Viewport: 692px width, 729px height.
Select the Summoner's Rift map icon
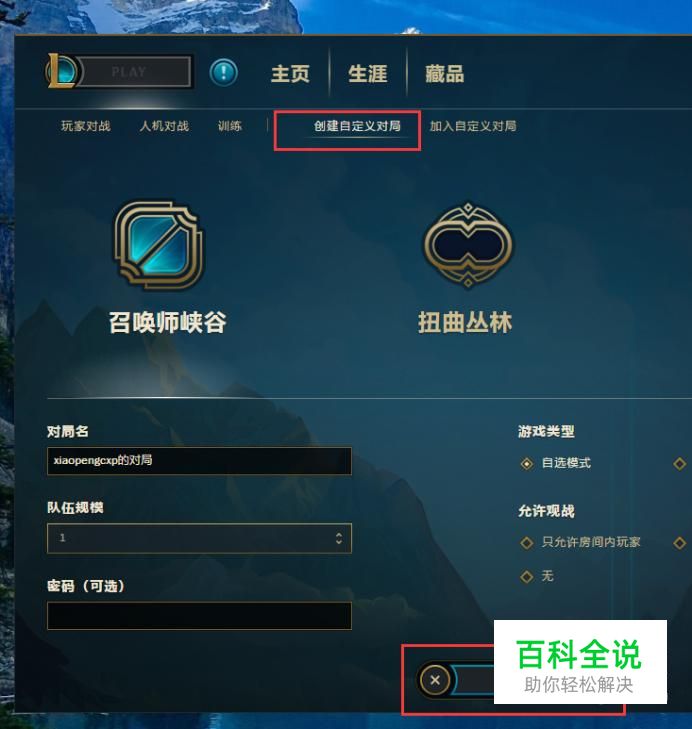pos(159,245)
